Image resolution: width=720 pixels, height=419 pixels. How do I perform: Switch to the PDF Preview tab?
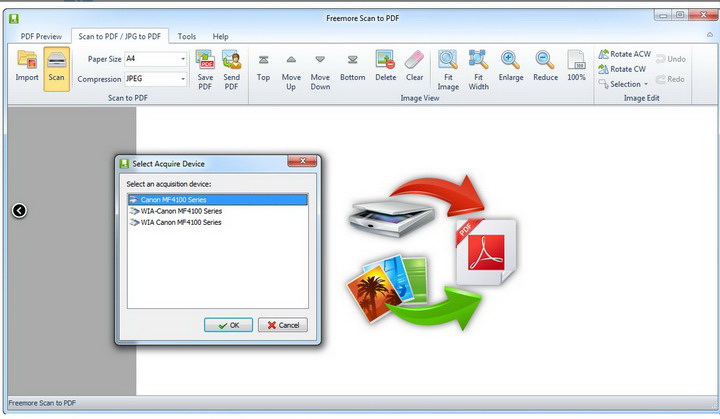41,36
